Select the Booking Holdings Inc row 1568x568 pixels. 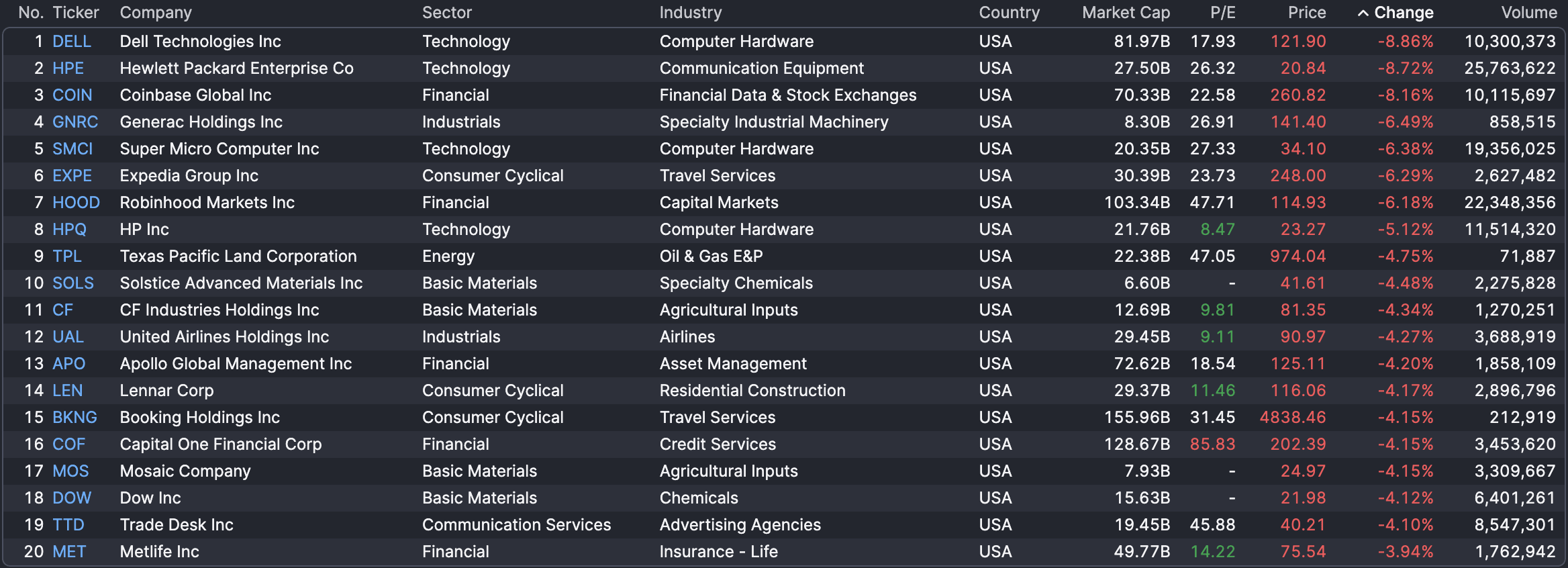click(199, 417)
